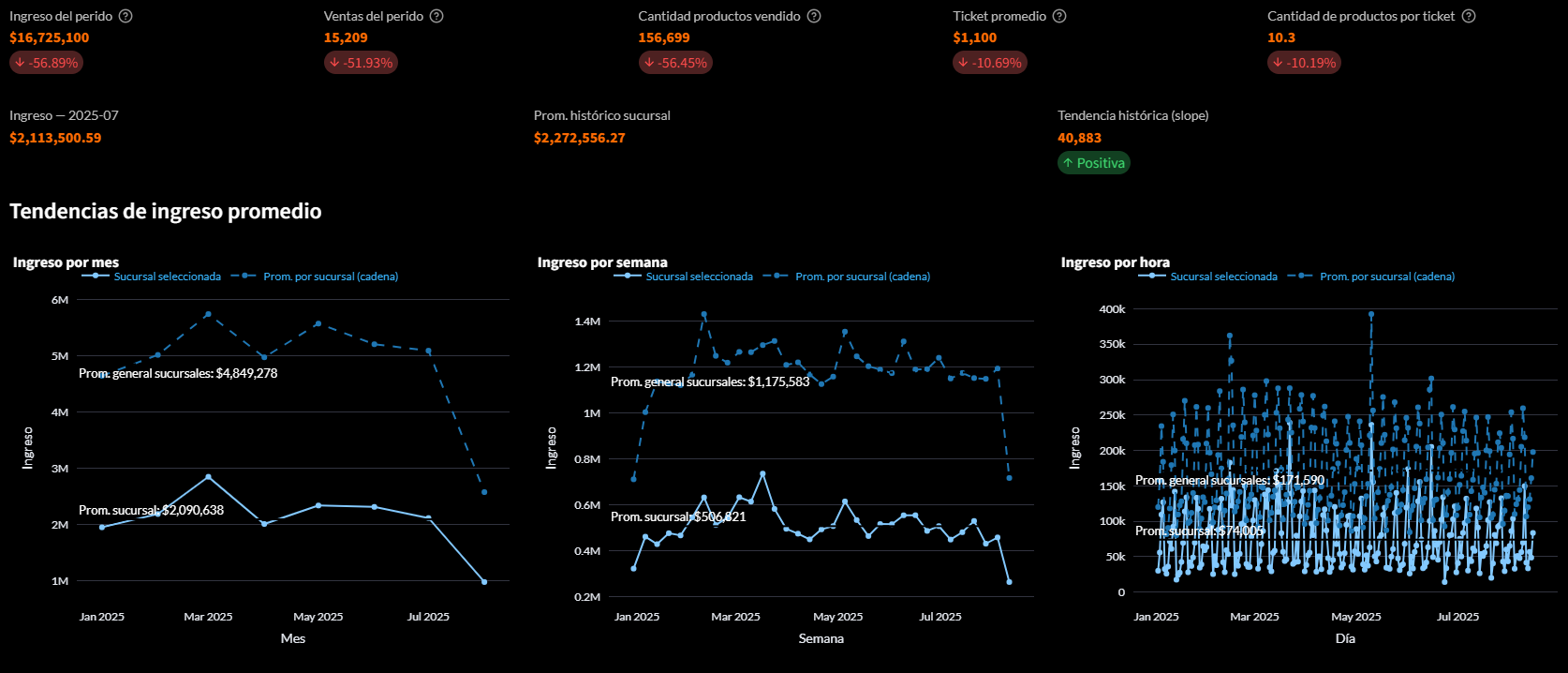Click help icon next to Ingreso del periodo
The height and width of the screenshot is (673, 1568).
click(126, 16)
